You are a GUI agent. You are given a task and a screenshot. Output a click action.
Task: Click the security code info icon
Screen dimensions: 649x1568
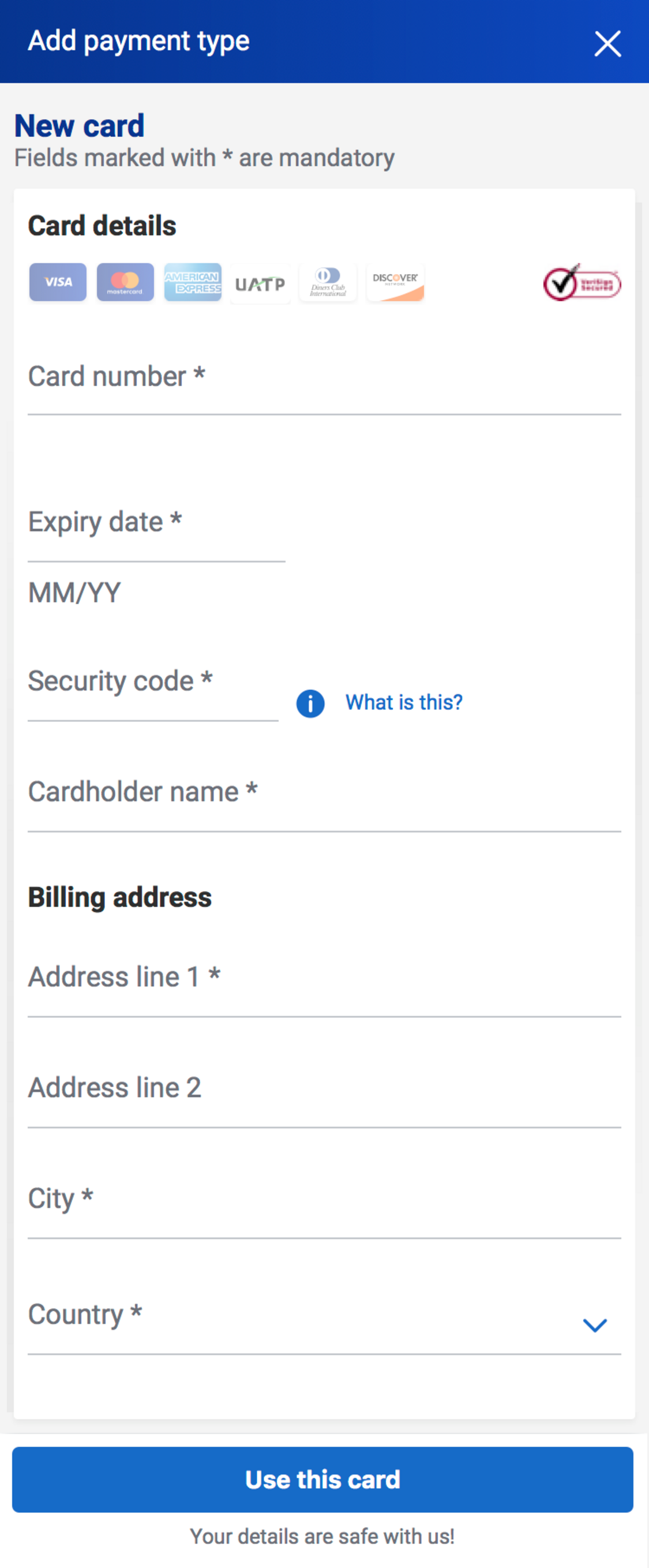[310, 703]
